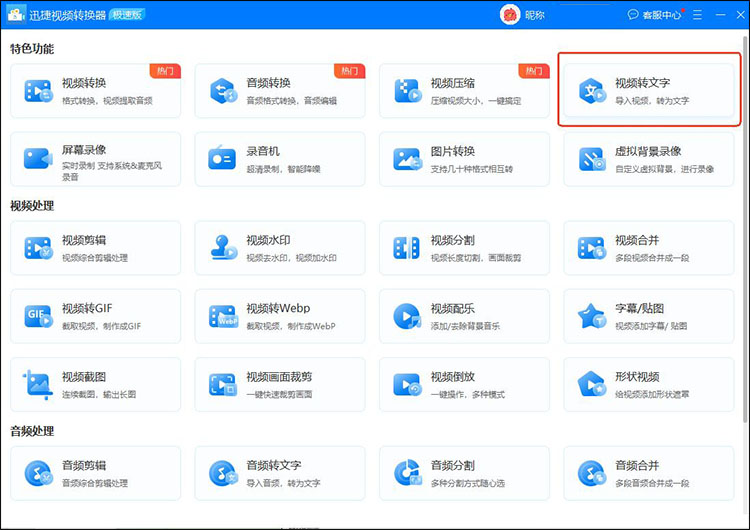Image resolution: width=750 pixels, height=530 pixels.
Task: Click "视频长度切割，画面裁剪" description
Action: (x=476, y=258)
